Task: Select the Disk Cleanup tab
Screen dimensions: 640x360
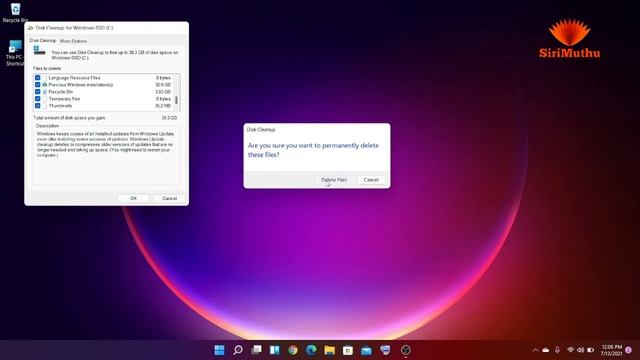Action: (x=42, y=40)
